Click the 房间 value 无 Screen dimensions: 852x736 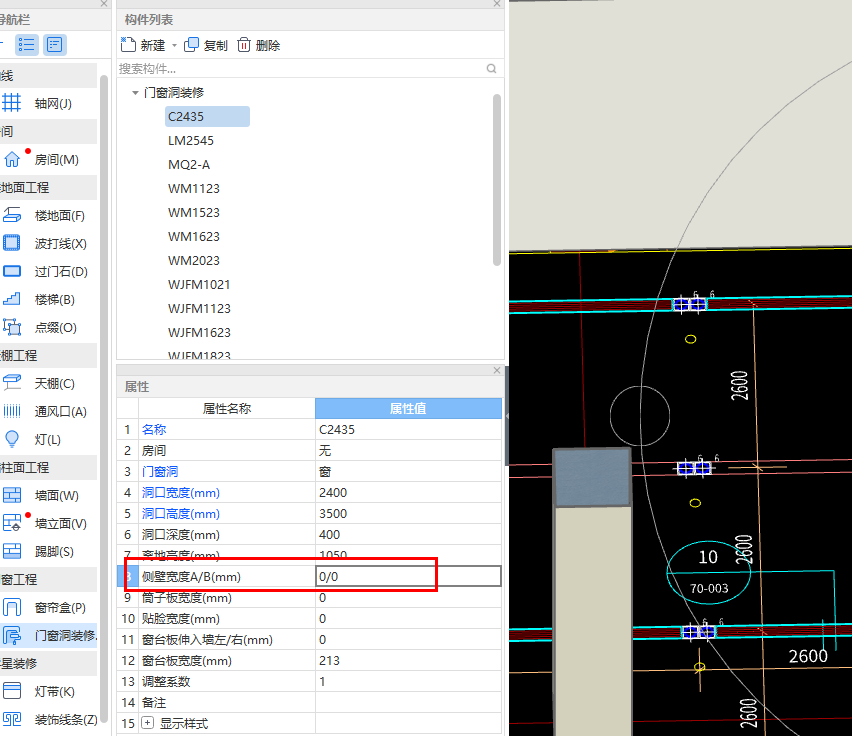[x=408, y=450]
